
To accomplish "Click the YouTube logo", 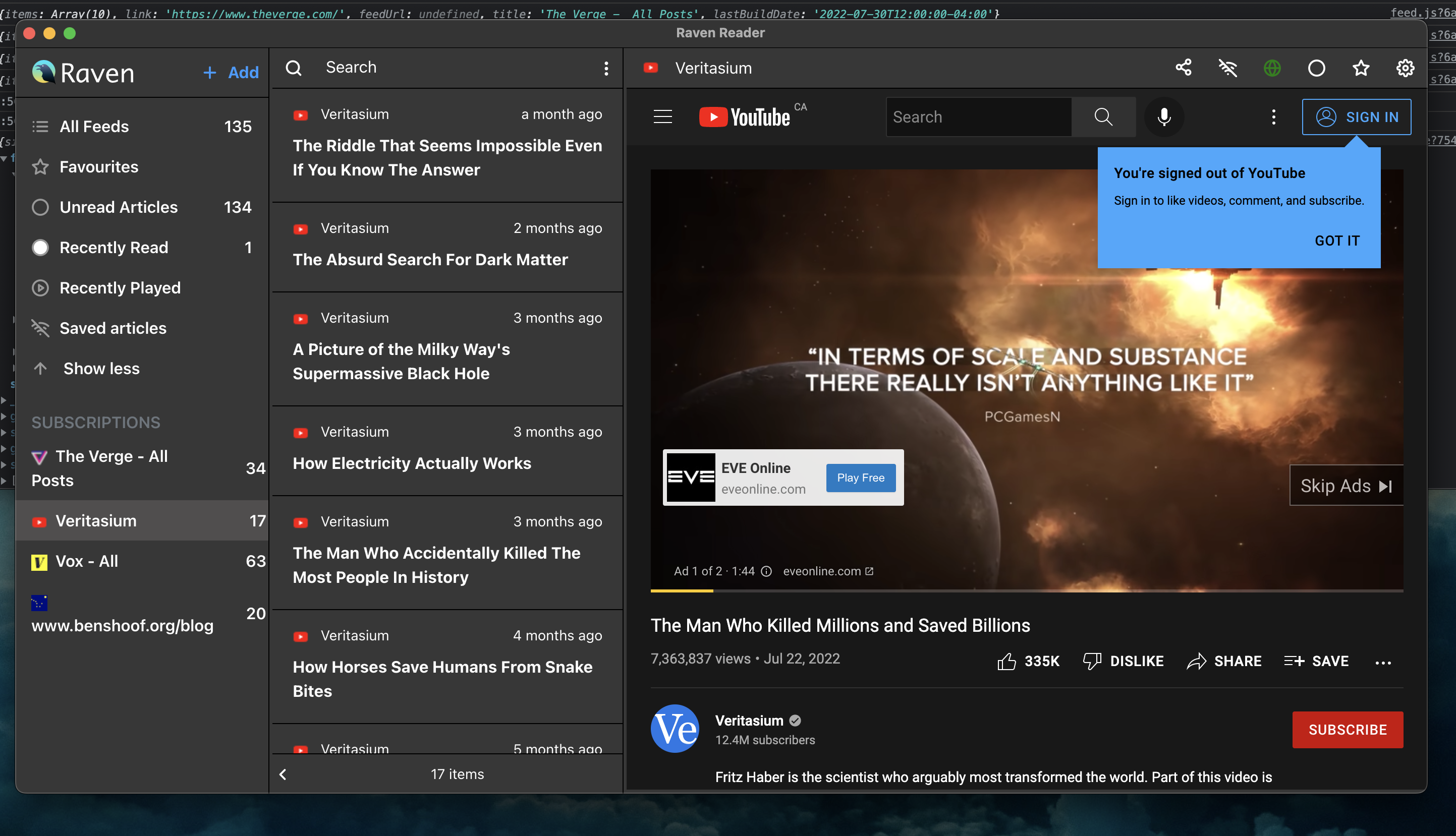I will coord(744,116).
